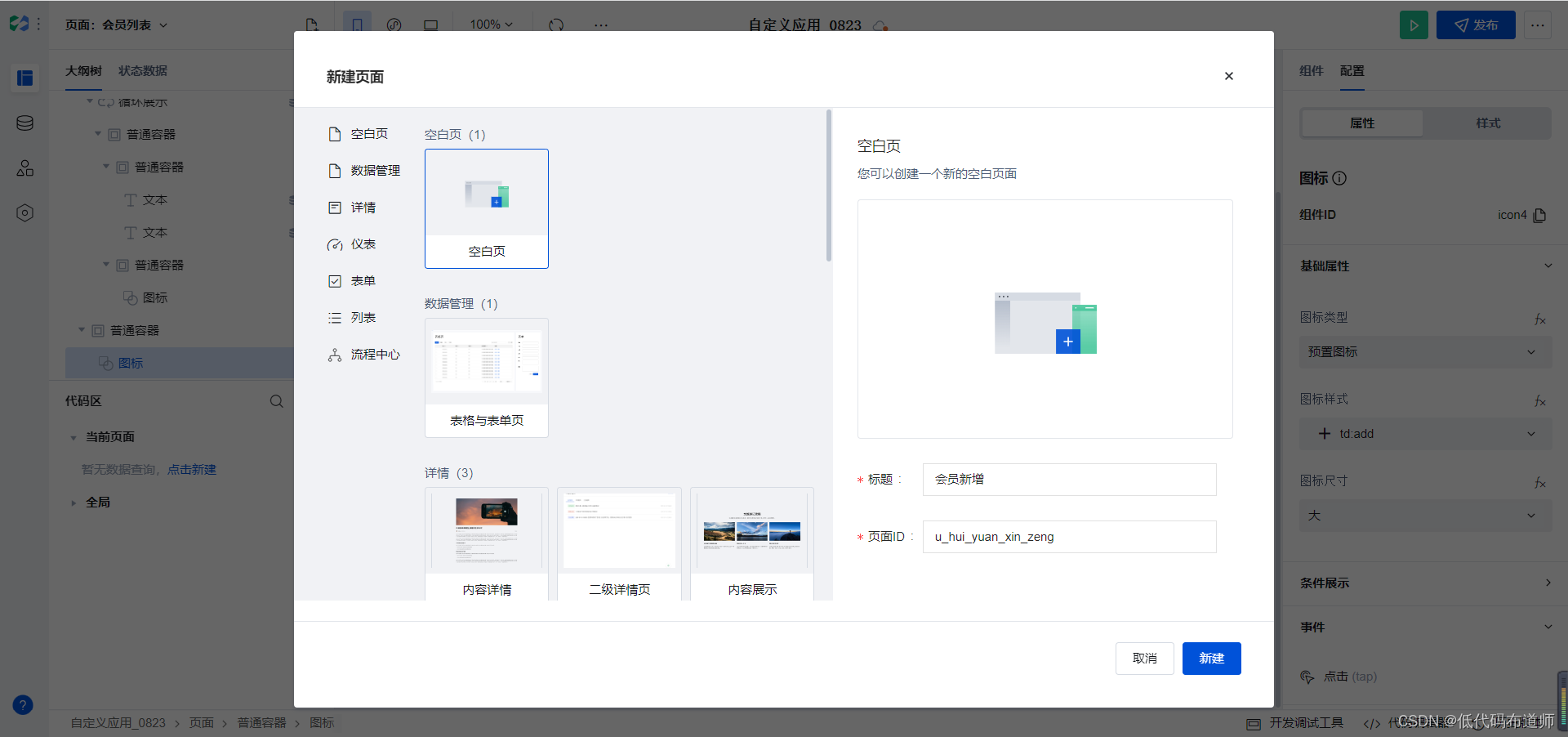Click the run preview play icon
This screenshot has width=1568, height=737.
point(1414,25)
